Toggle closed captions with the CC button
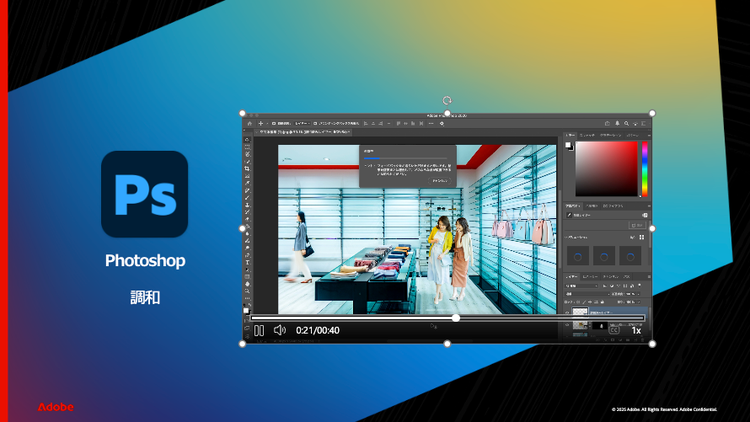Image resolution: width=750 pixels, height=422 pixels. pos(615,330)
